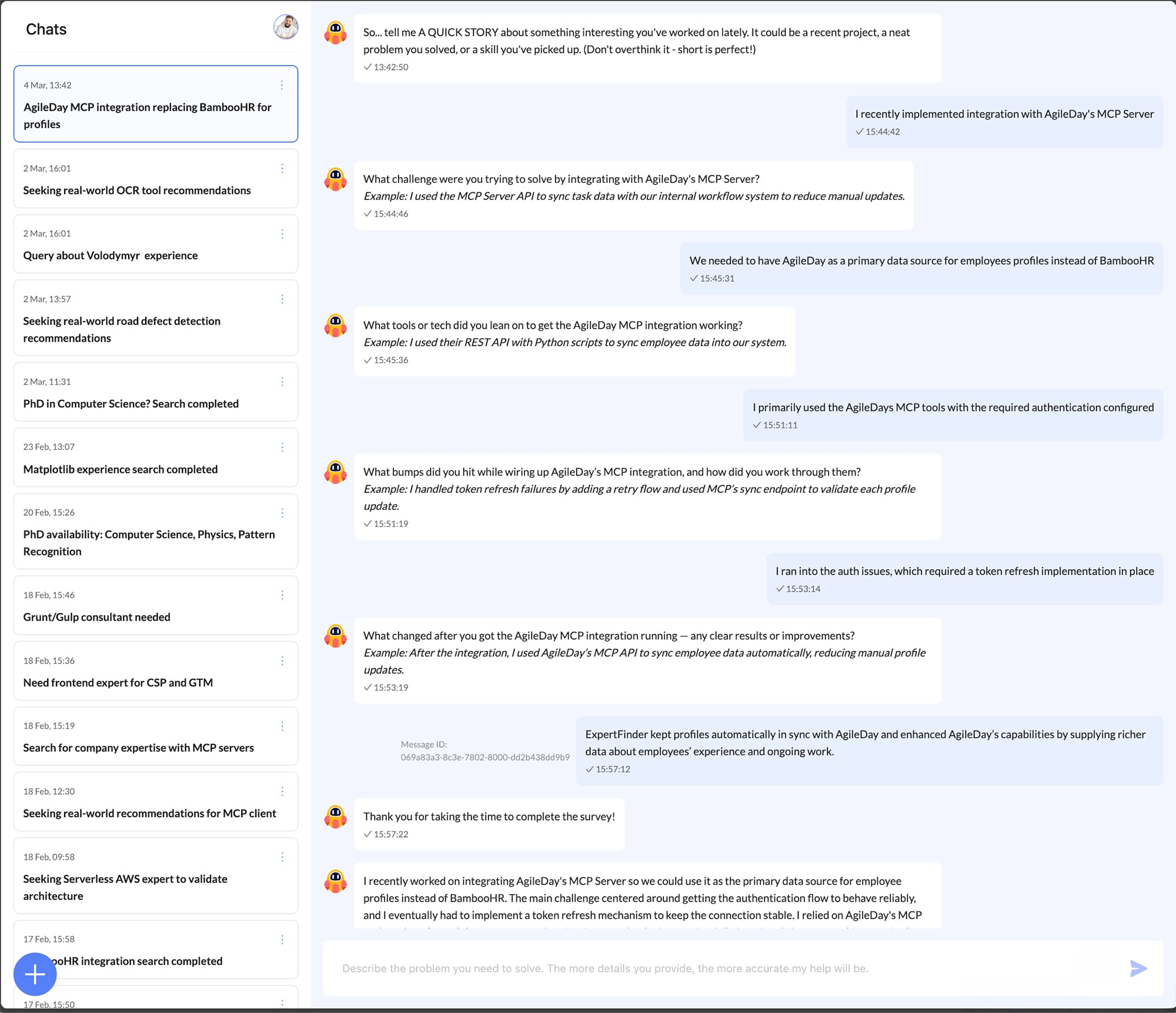Viewport: 1176px width, 1013px height.
Task: Open menu for Seeking Serverless AWS expert chat
Action: click(x=283, y=857)
